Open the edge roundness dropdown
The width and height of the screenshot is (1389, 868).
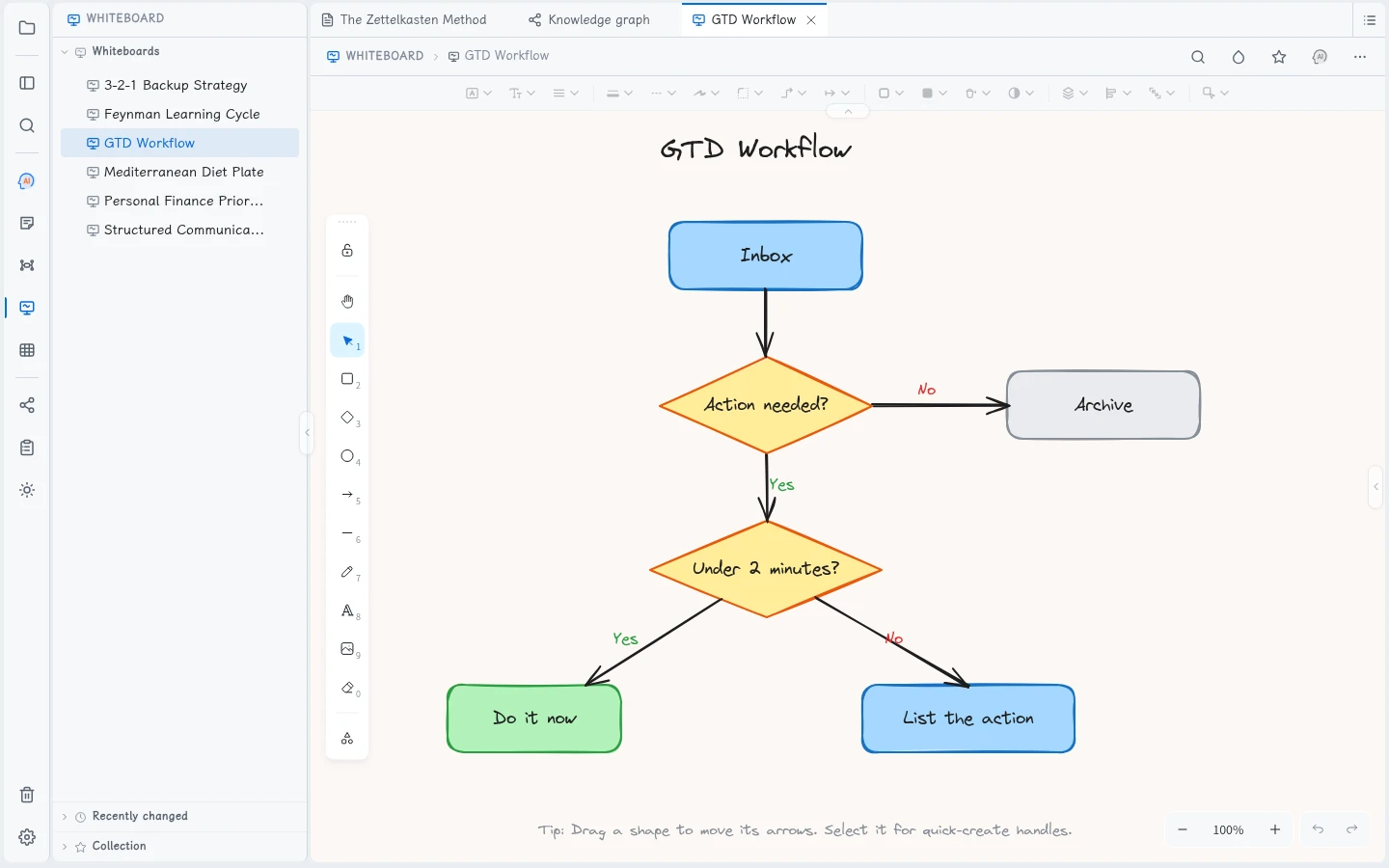[x=749, y=94]
